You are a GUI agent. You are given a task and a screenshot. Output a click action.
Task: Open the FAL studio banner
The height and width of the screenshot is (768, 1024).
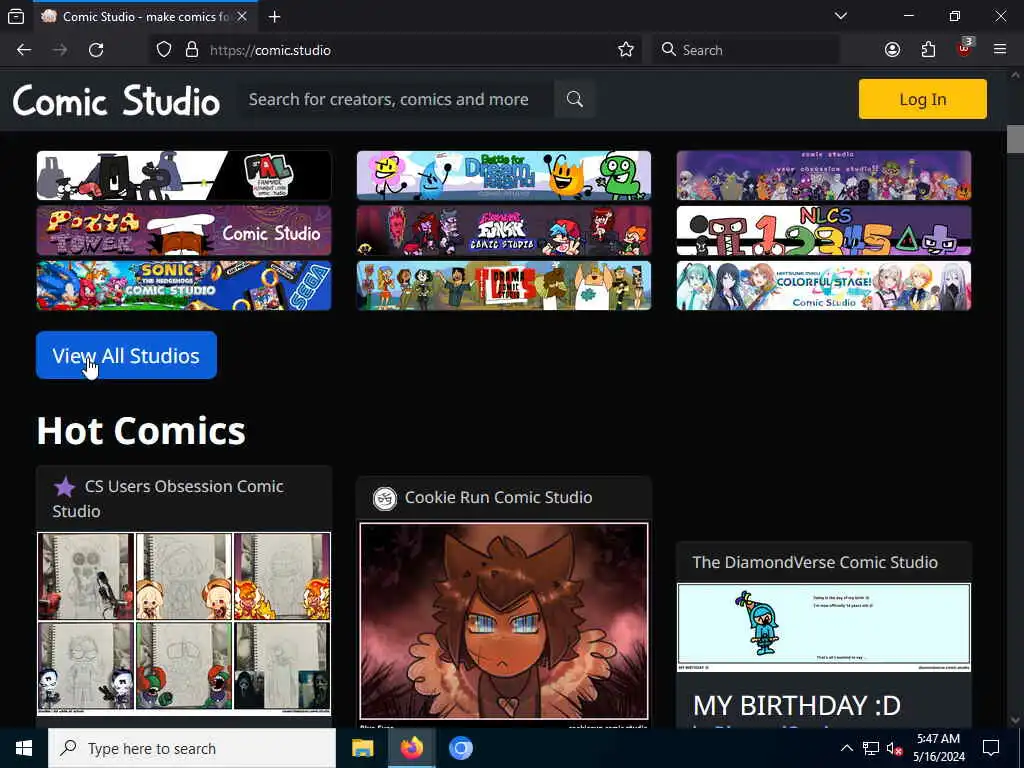[184, 175]
